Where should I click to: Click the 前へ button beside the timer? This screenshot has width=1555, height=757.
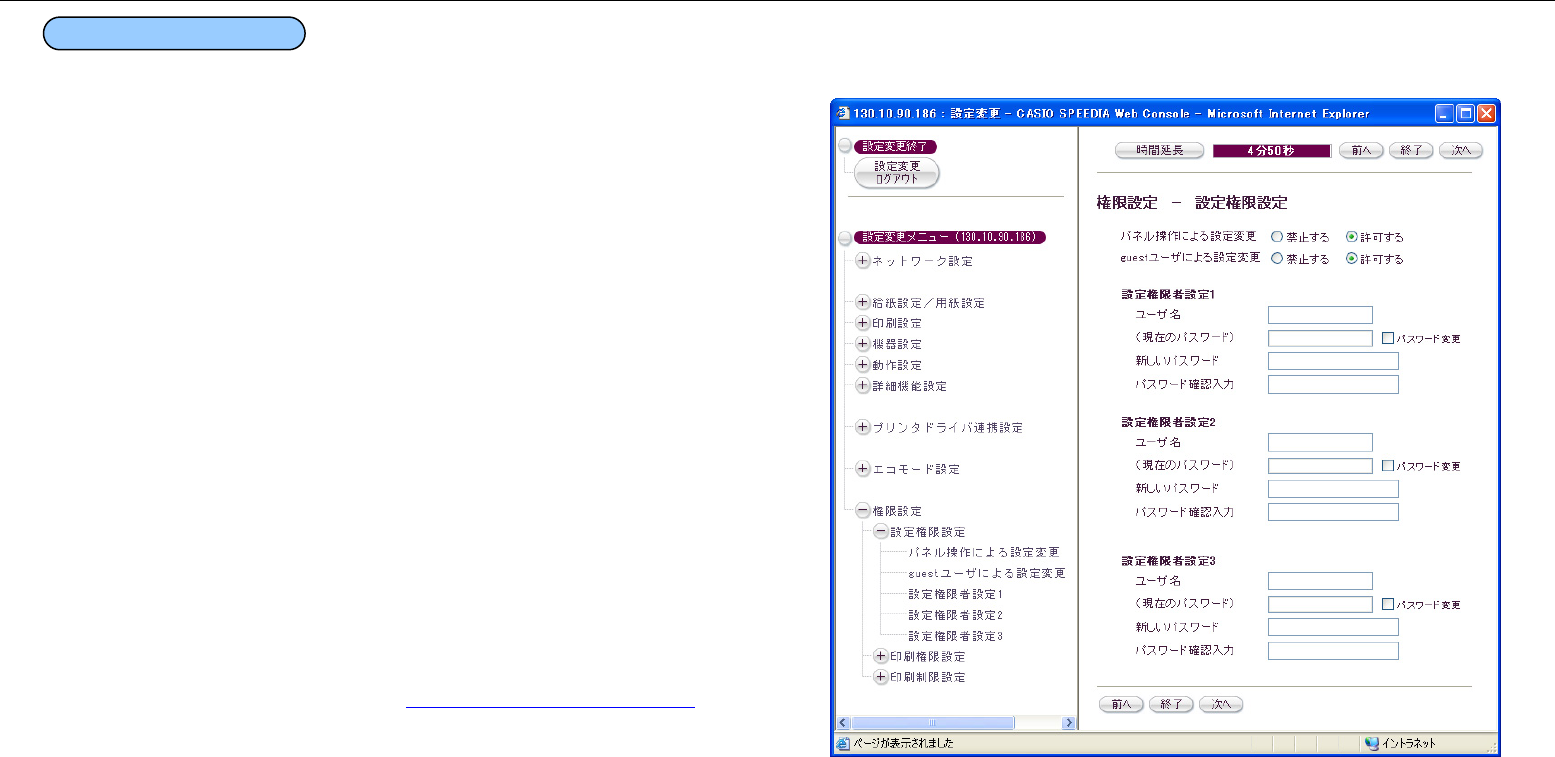click(x=1359, y=150)
